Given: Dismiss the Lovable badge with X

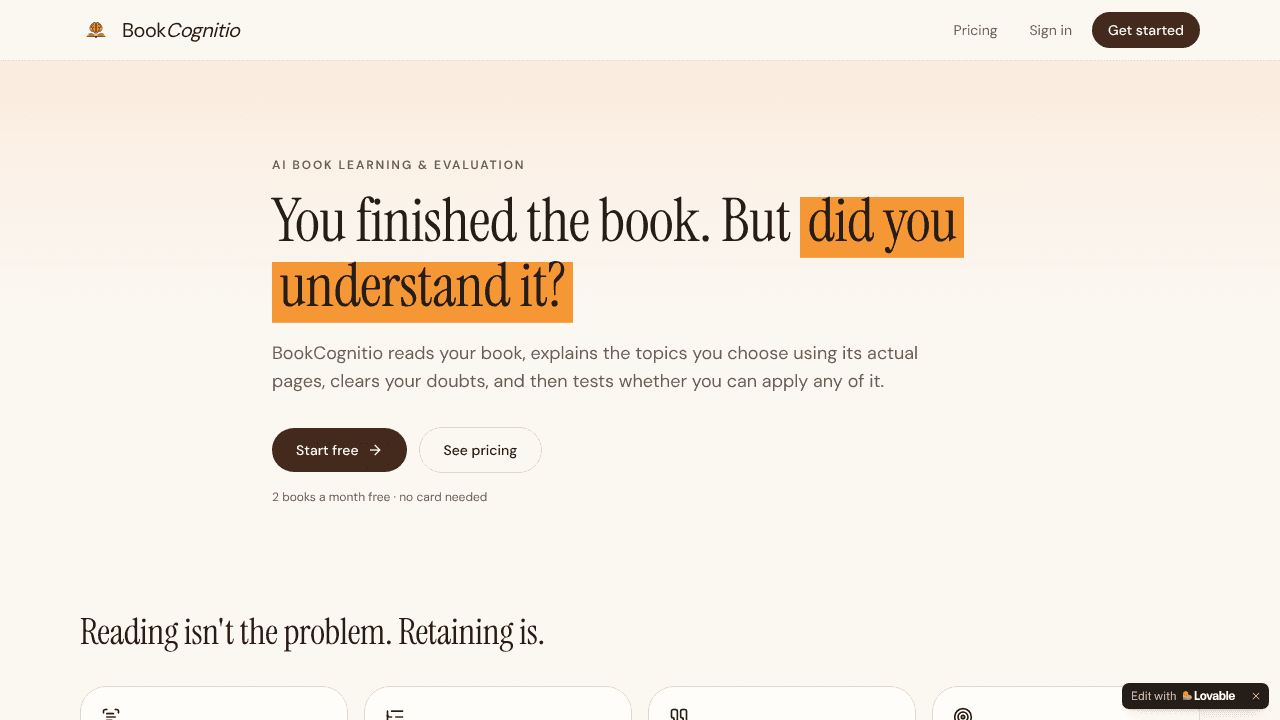Looking at the screenshot, I should point(1256,696).
